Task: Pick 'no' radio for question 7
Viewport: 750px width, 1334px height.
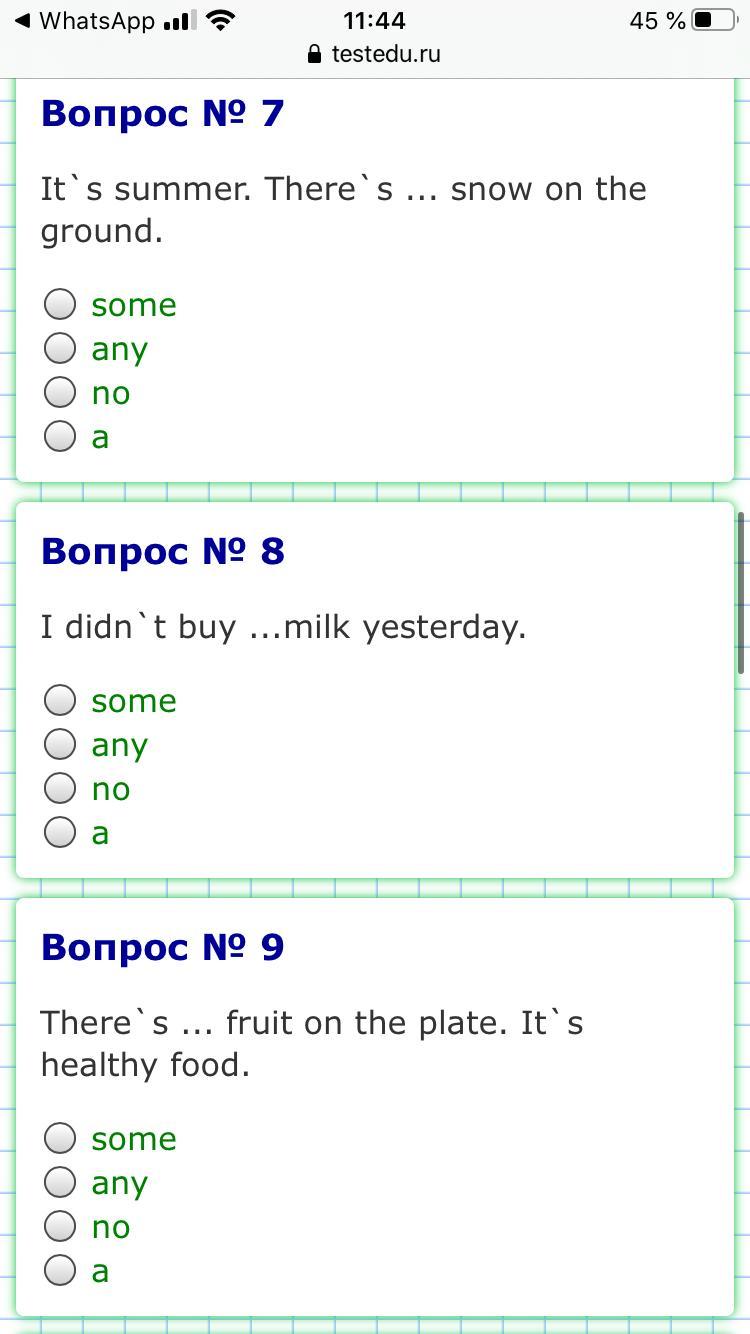Action: (x=60, y=392)
